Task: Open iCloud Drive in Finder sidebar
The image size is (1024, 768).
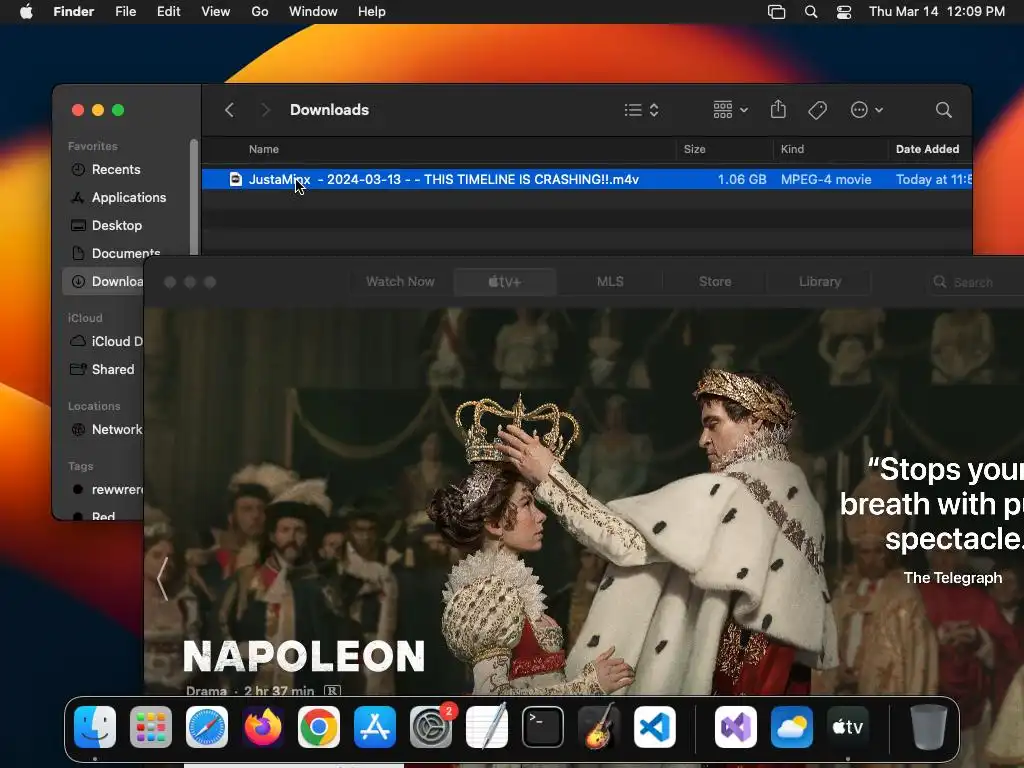Action: click(104, 342)
